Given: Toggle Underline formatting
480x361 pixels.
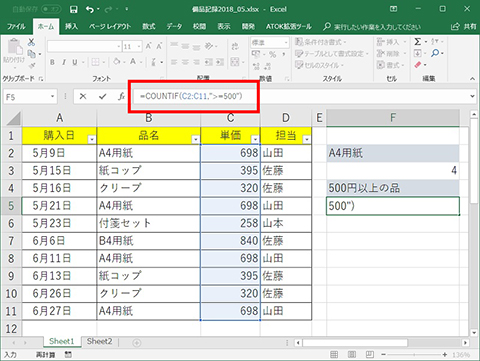Looking at the screenshot, I should click(75, 62).
